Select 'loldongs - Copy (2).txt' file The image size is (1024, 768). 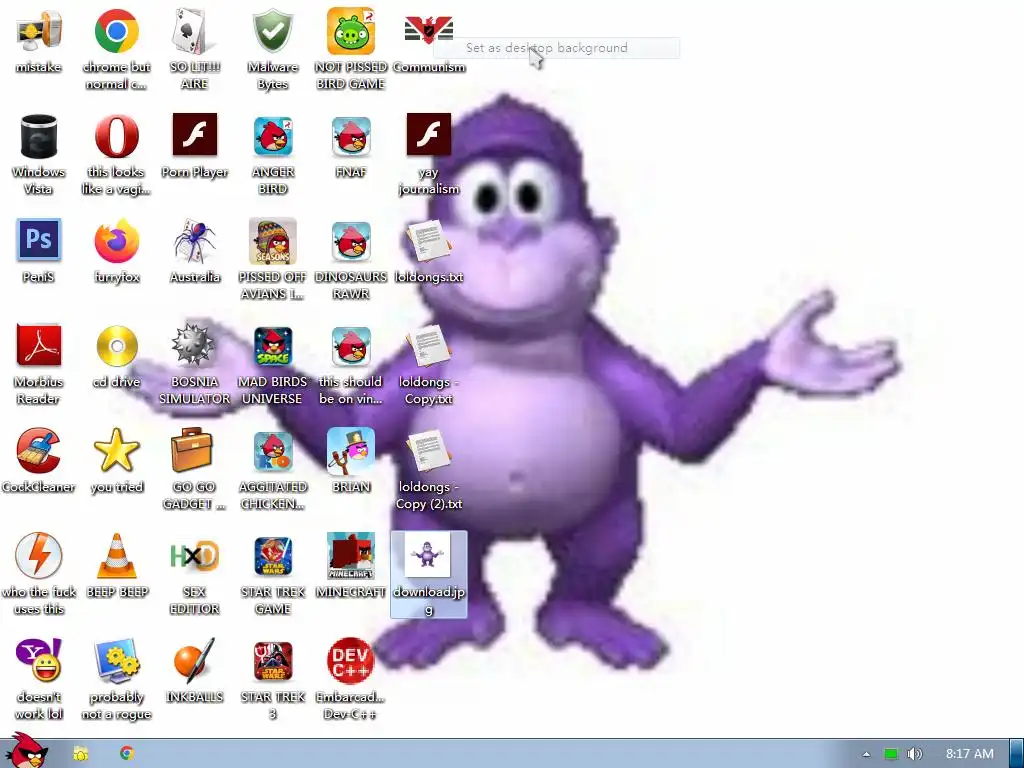point(428,452)
